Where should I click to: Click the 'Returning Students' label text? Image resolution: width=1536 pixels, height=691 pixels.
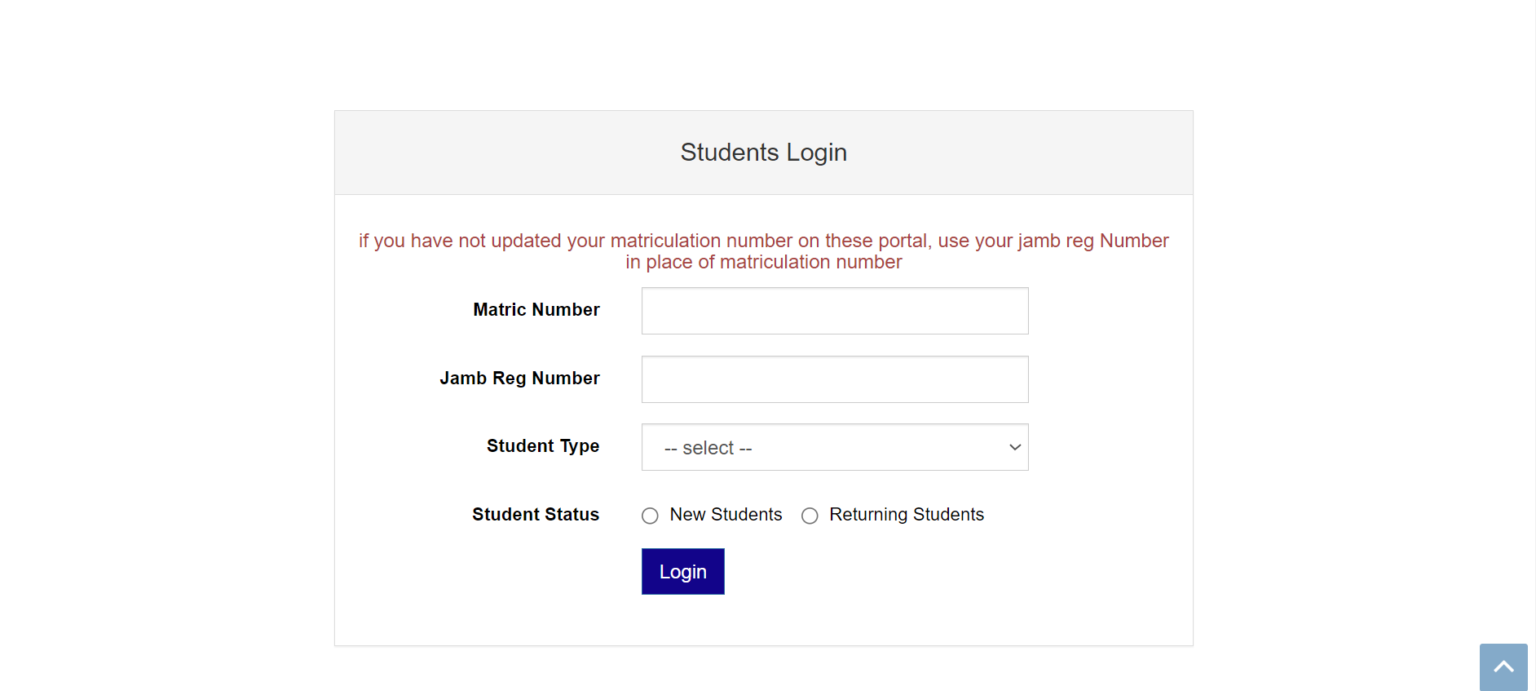pos(906,514)
